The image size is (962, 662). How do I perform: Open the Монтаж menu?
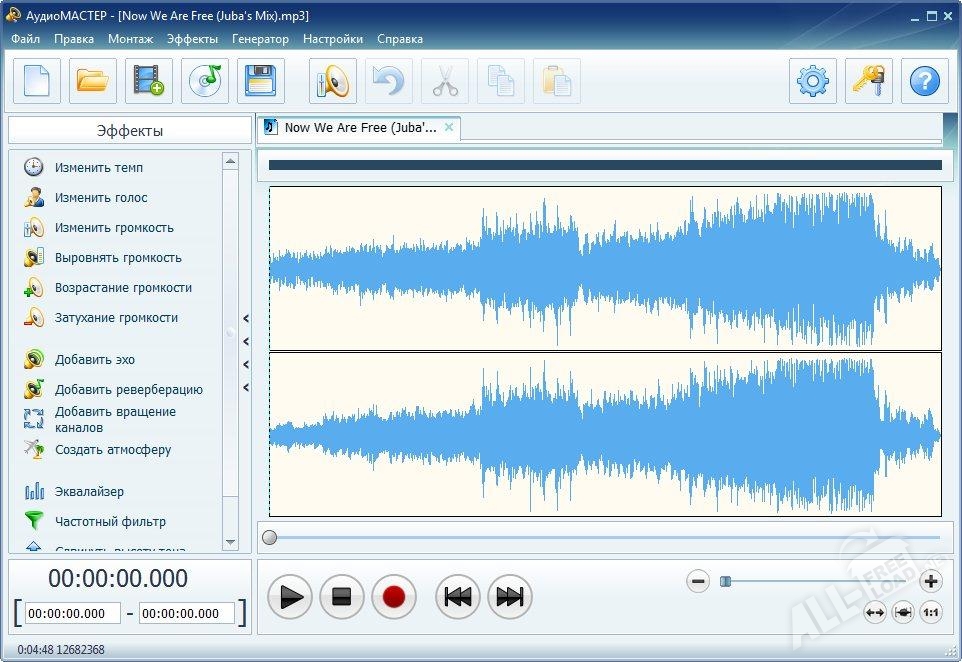click(131, 39)
